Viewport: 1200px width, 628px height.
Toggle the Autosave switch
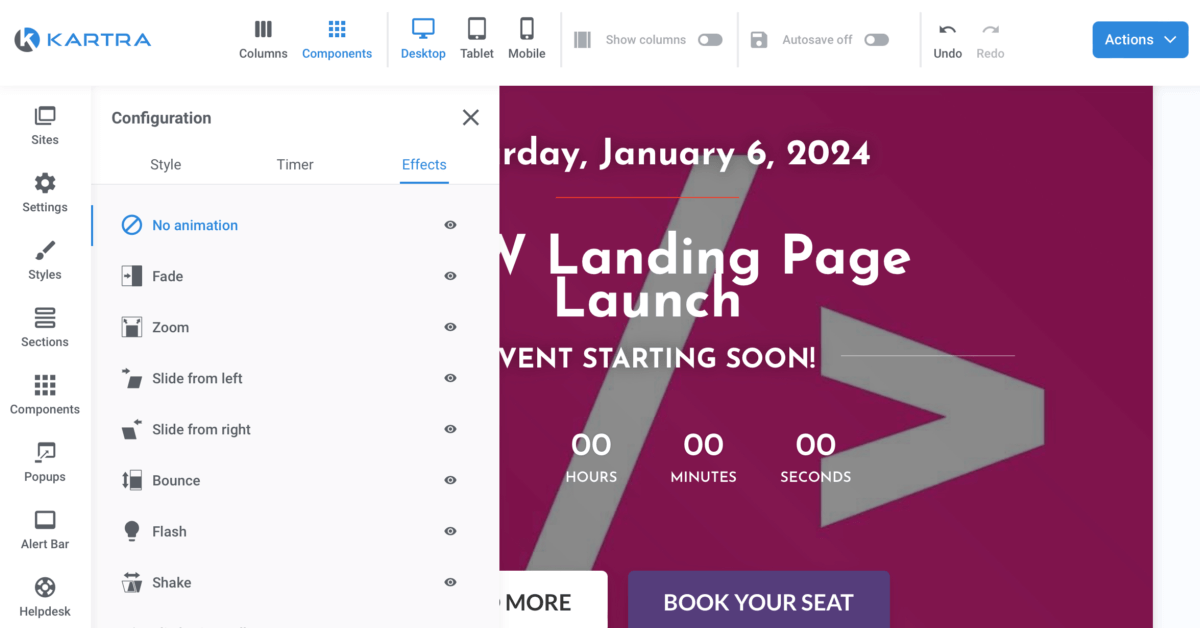pyautogui.click(x=876, y=40)
